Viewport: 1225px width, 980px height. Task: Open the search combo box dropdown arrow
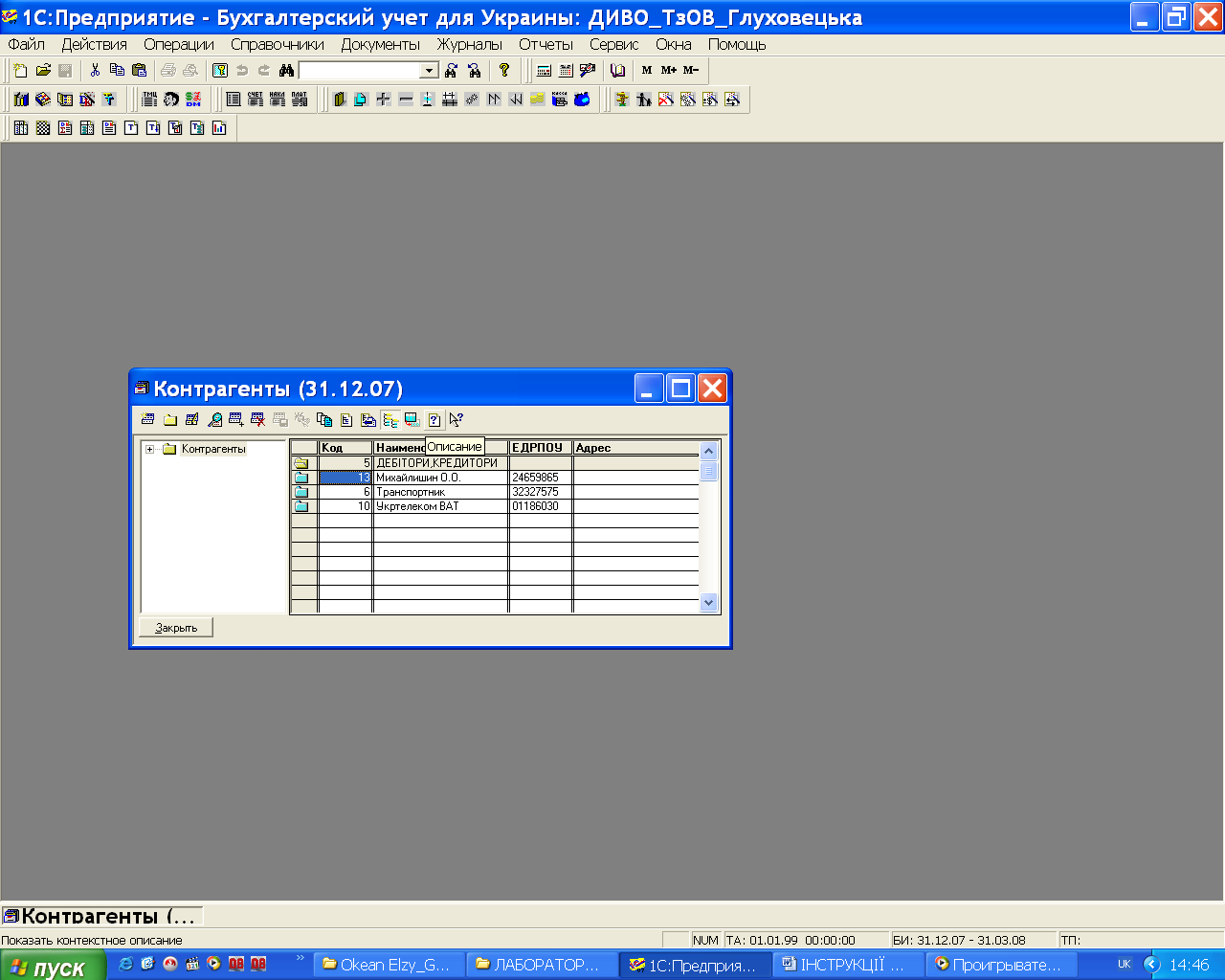[429, 71]
